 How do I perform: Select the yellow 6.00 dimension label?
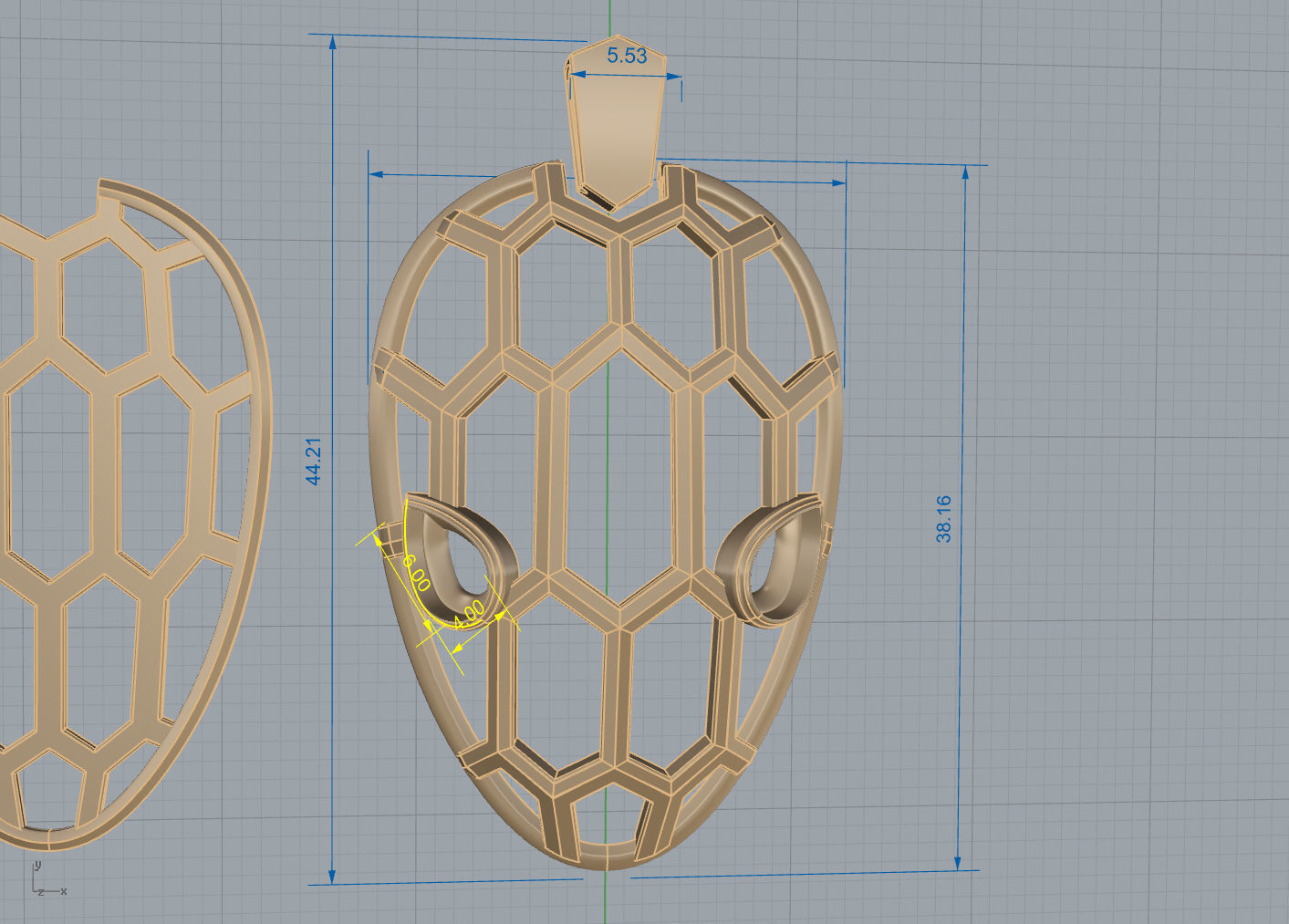point(415,573)
